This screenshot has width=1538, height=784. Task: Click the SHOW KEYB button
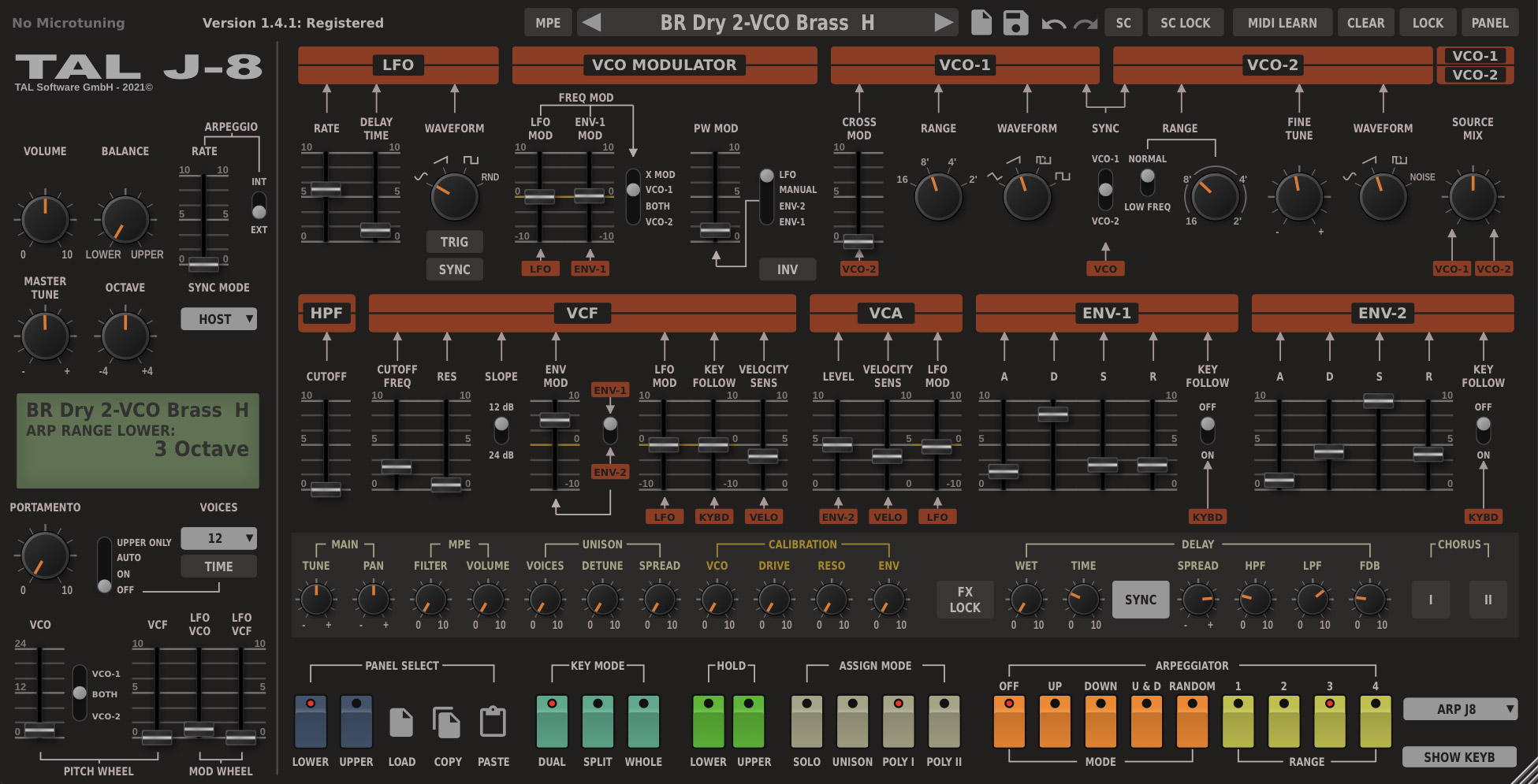1458,757
